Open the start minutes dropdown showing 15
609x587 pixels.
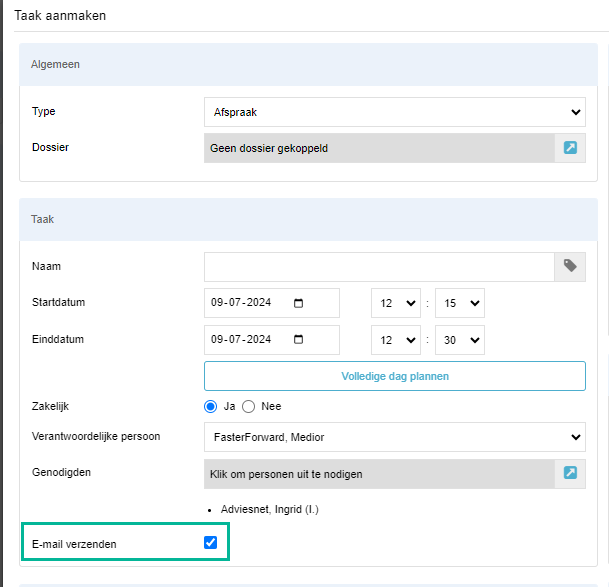point(460,303)
